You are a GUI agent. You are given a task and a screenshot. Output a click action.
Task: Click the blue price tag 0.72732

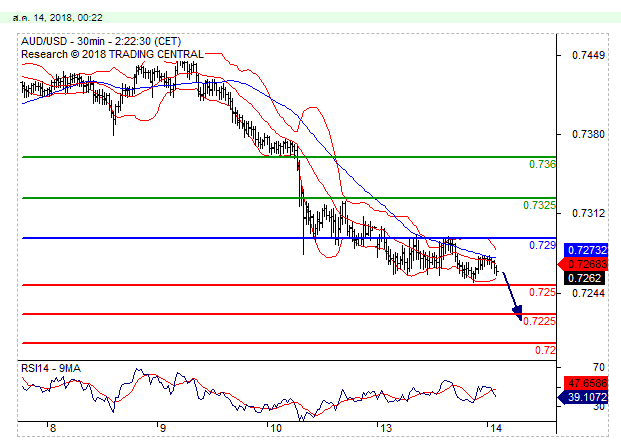[x=586, y=250]
